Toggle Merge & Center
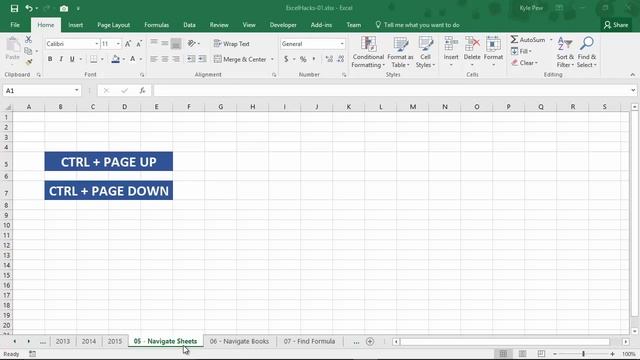This screenshot has width=640, height=360. tap(240, 59)
